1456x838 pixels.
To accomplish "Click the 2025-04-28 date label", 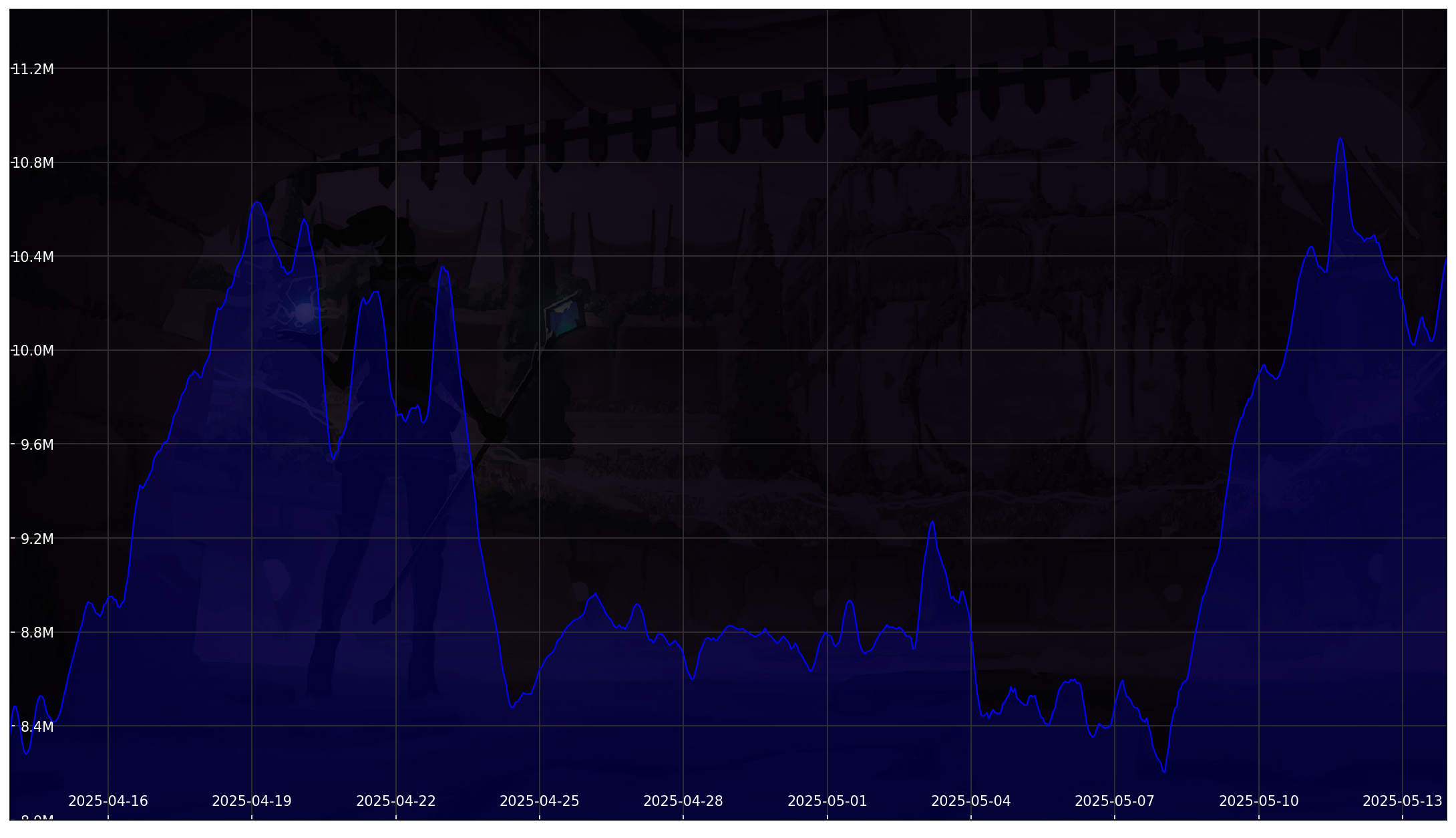I will [x=683, y=801].
